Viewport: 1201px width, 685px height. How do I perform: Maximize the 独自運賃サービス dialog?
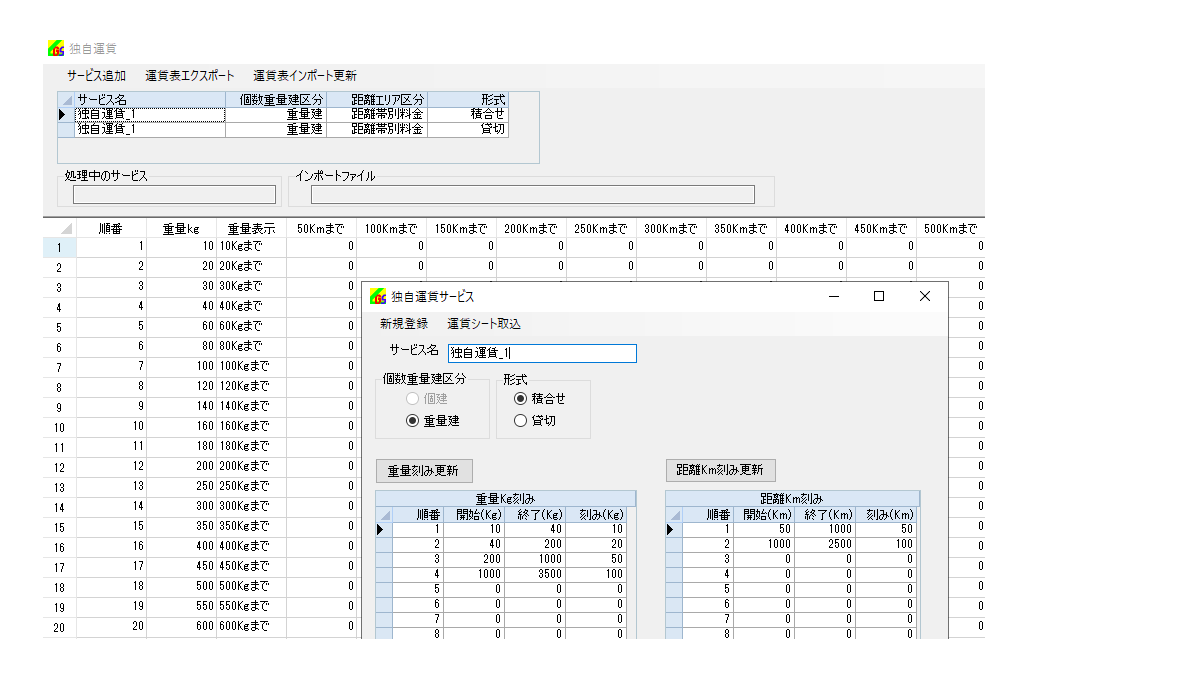[x=879, y=296]
